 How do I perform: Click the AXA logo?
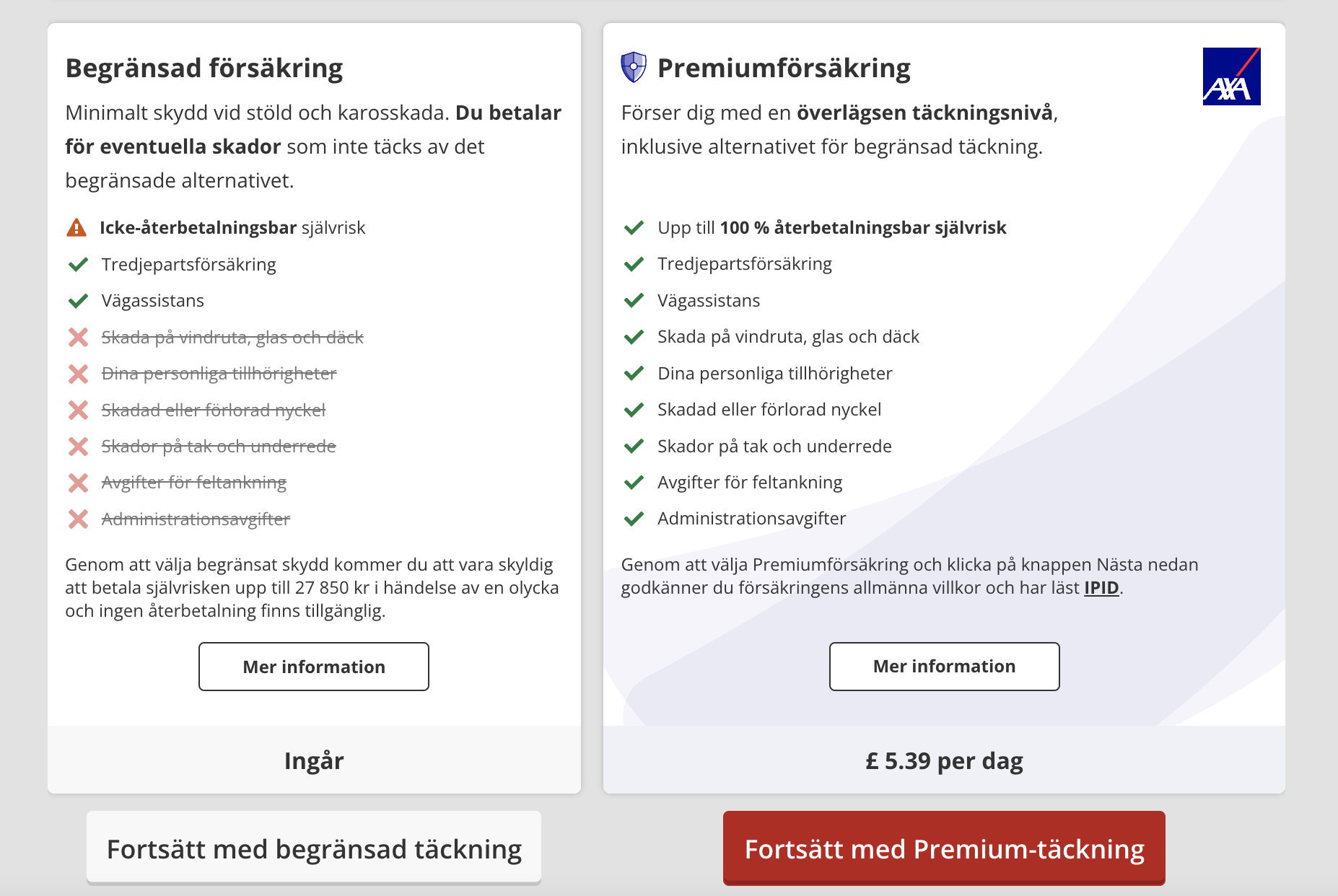tap(1231, 76)
